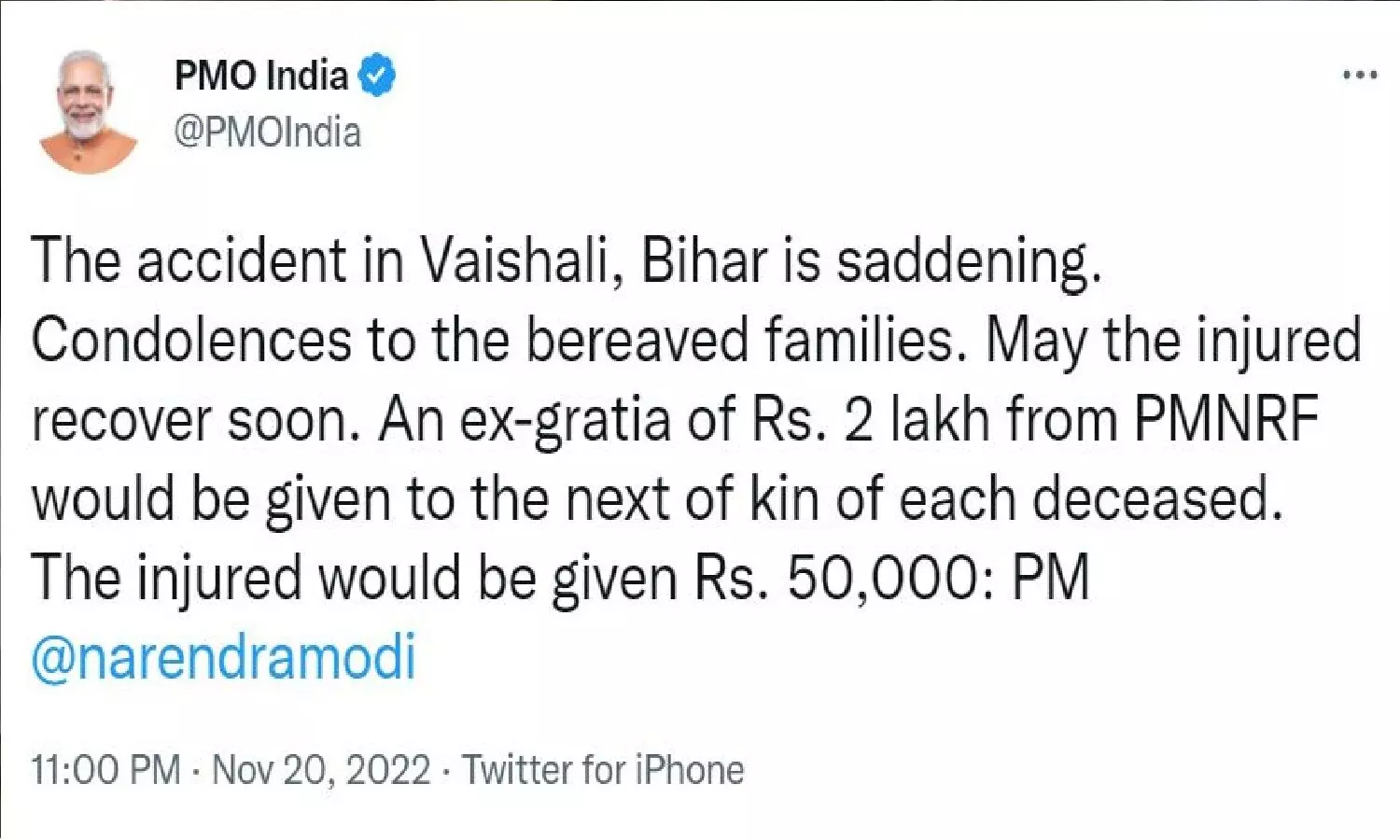Click the blue verified badge icon
The width and height of the screenshot is (1400, 840).
(377, 76)
